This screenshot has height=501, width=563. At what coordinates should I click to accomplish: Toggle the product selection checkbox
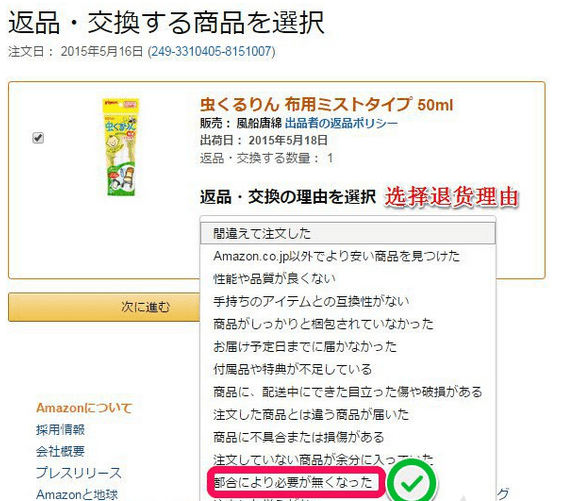pos(38,138)
